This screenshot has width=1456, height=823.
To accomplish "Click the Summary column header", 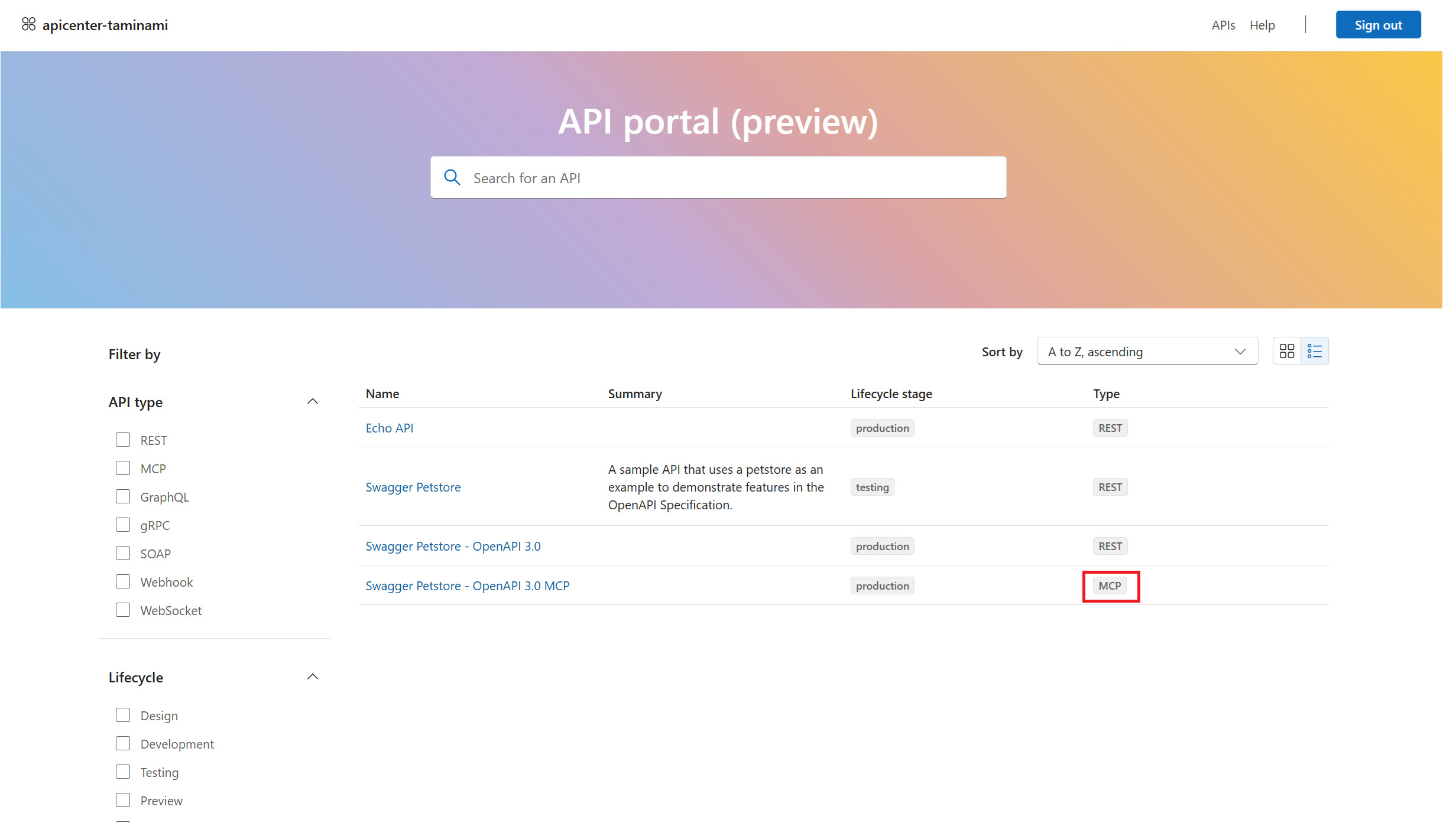I will (635, 393).
